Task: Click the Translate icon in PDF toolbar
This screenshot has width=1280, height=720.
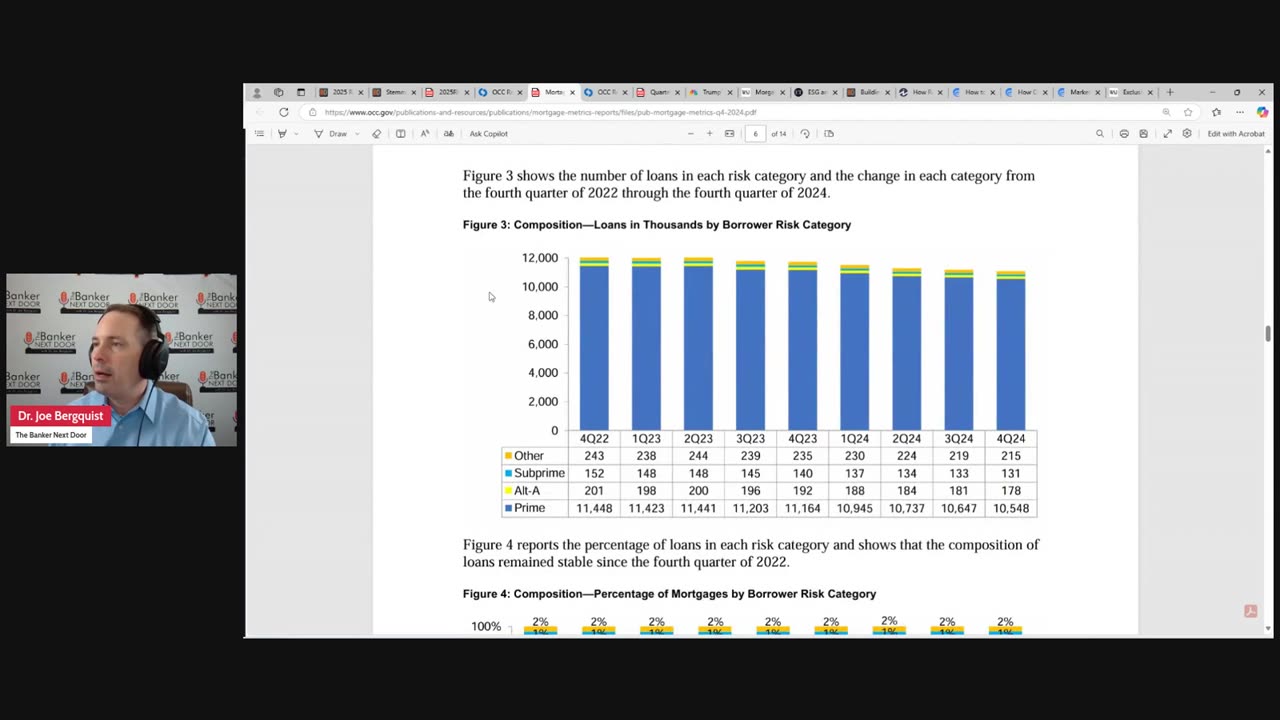Action: tap(448, 133)
